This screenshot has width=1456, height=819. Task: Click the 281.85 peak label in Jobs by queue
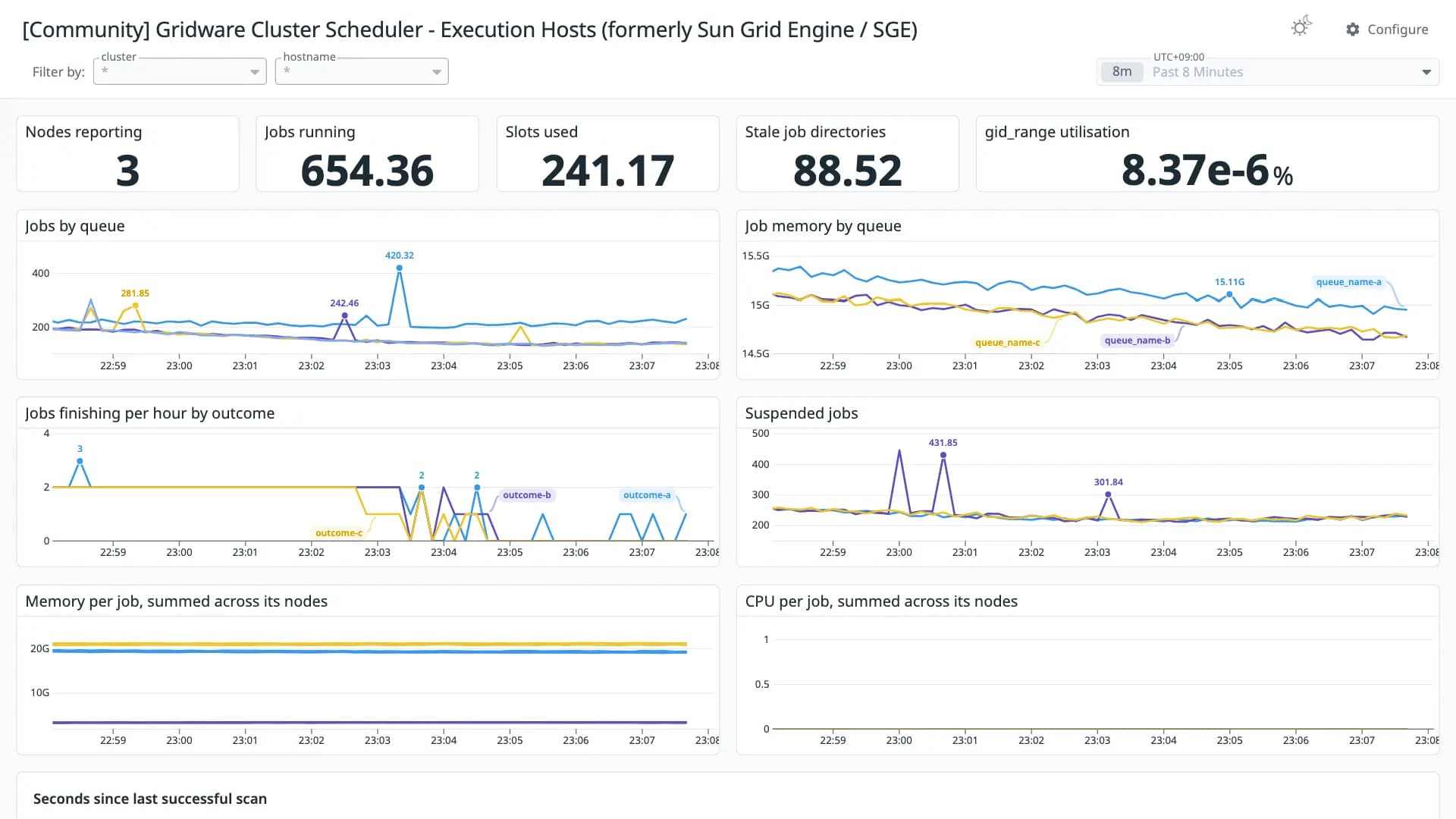[x=135, y=293]
